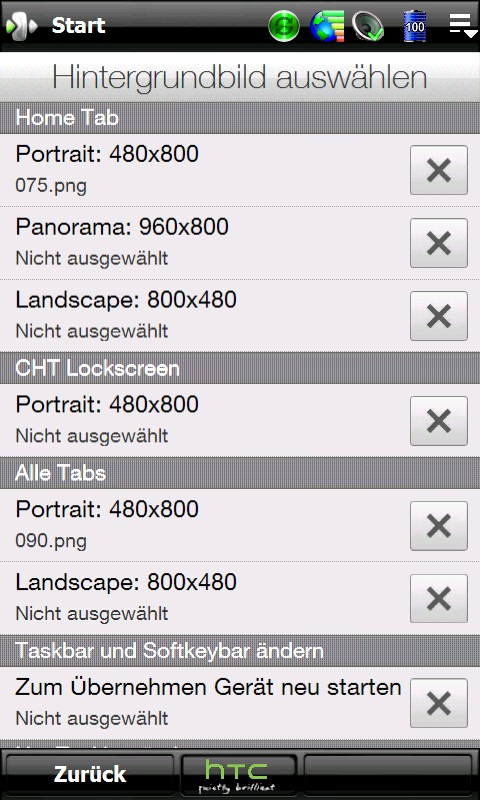480x800 pixels.
Task: Select the Alle Tabs Landscape 800x480 entry
Action: [x=204, y=598]
